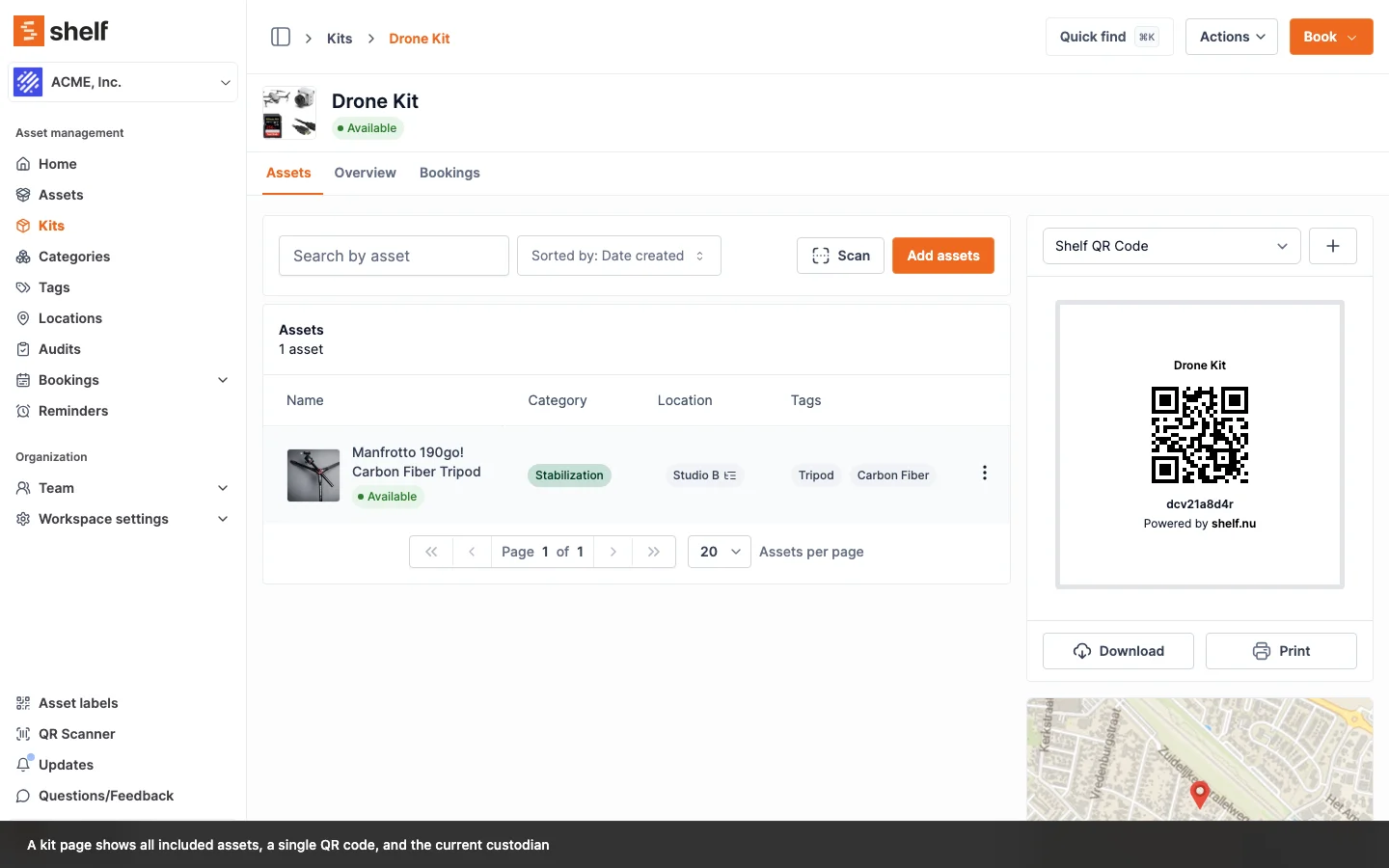Click the Manfrotto tripod thumbnail image
The height and width of the screenshot is (868, 1389).
point(313,475)
